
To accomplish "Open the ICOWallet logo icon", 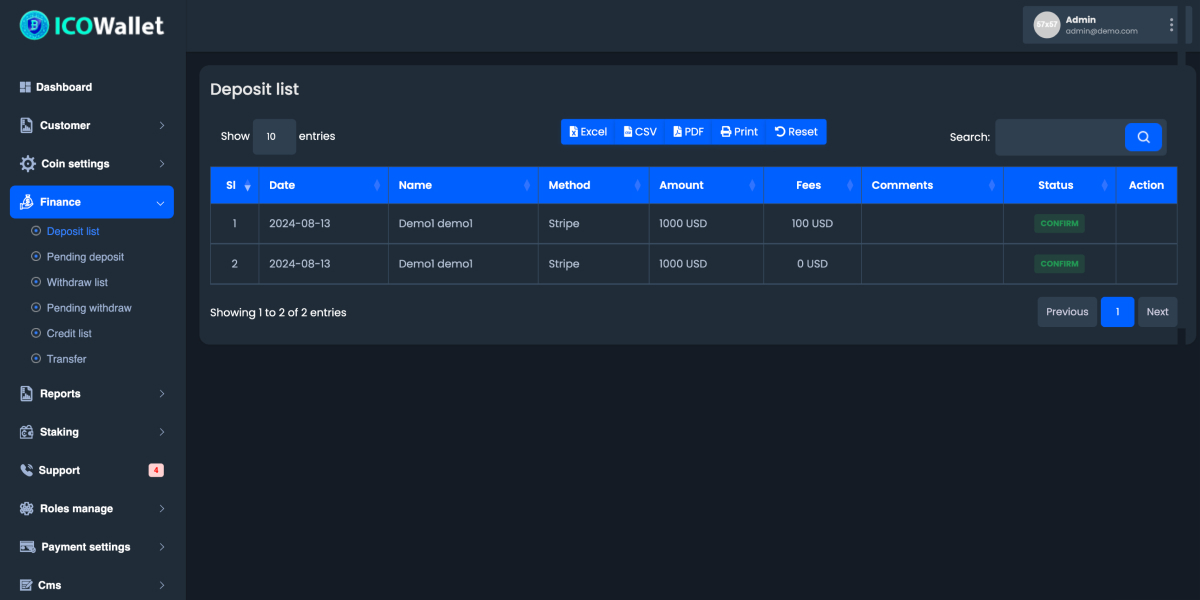I will point(32,25).
